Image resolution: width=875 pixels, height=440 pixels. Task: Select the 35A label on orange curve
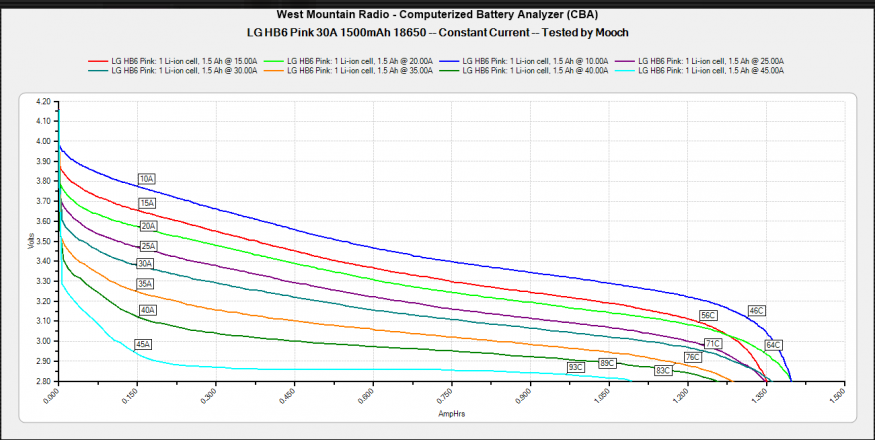[146, 284]
